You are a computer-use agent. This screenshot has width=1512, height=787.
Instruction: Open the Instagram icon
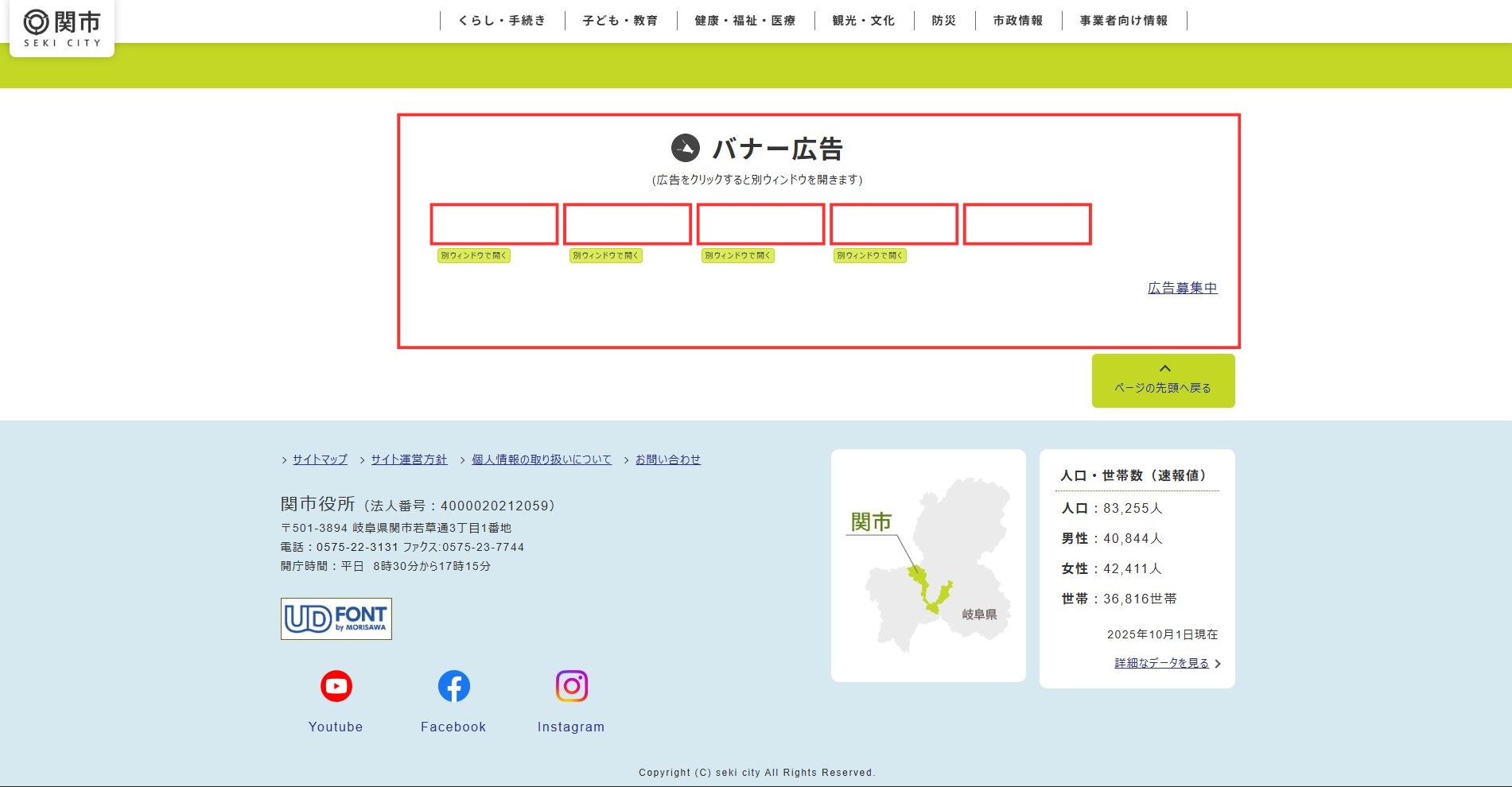(x=572, y=686)
